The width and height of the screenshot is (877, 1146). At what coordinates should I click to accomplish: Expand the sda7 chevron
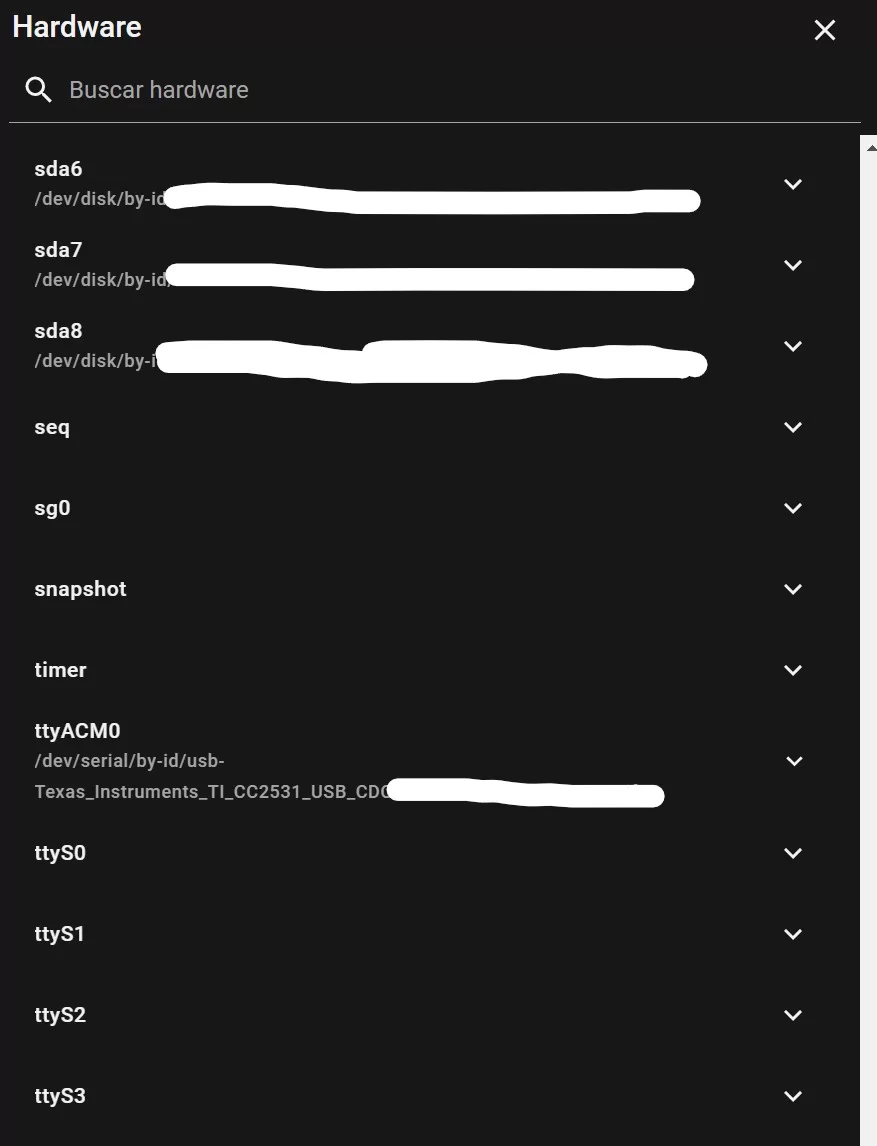coord(793,265)
